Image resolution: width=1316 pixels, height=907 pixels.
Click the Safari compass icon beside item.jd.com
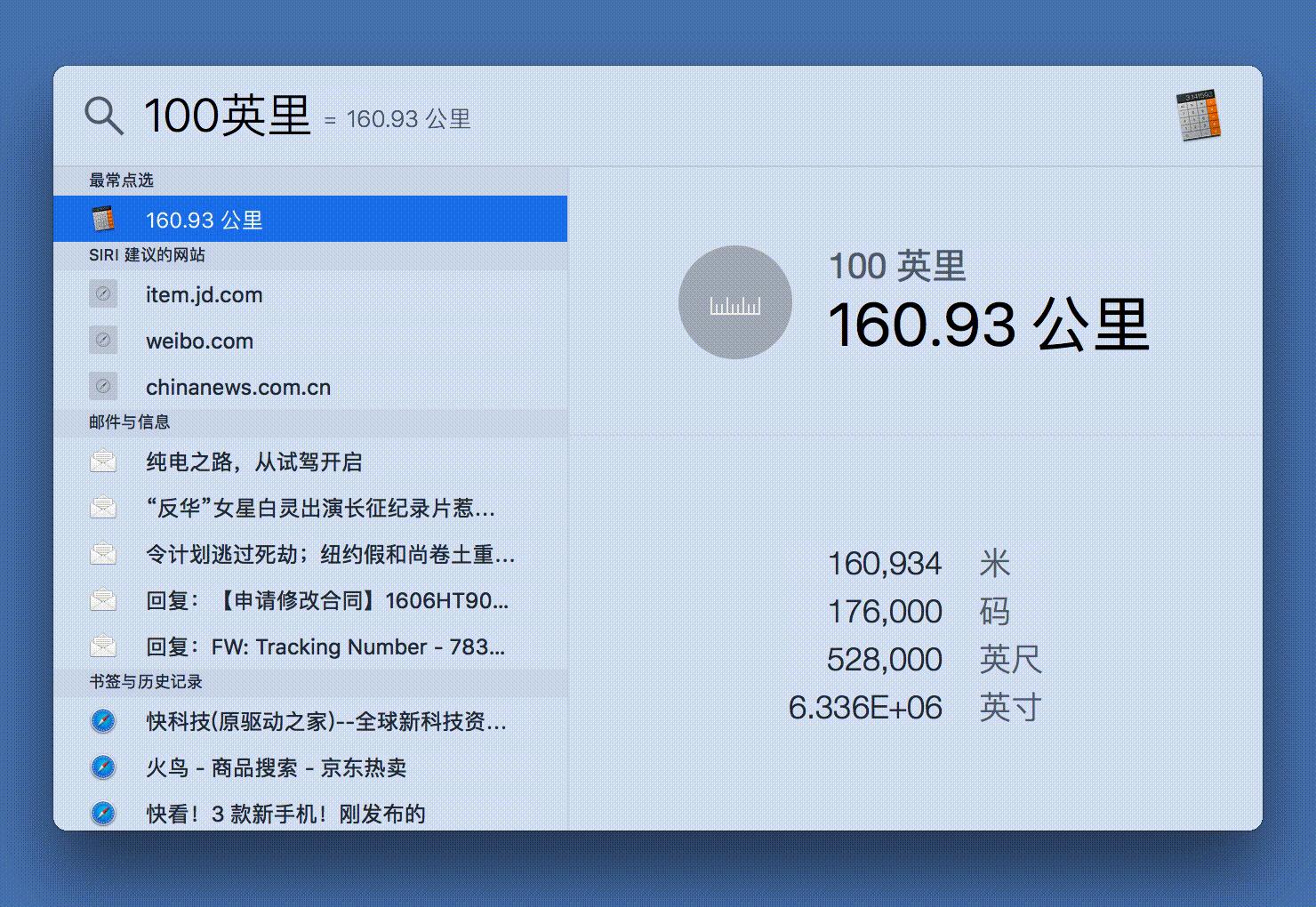tap(104, 293)
